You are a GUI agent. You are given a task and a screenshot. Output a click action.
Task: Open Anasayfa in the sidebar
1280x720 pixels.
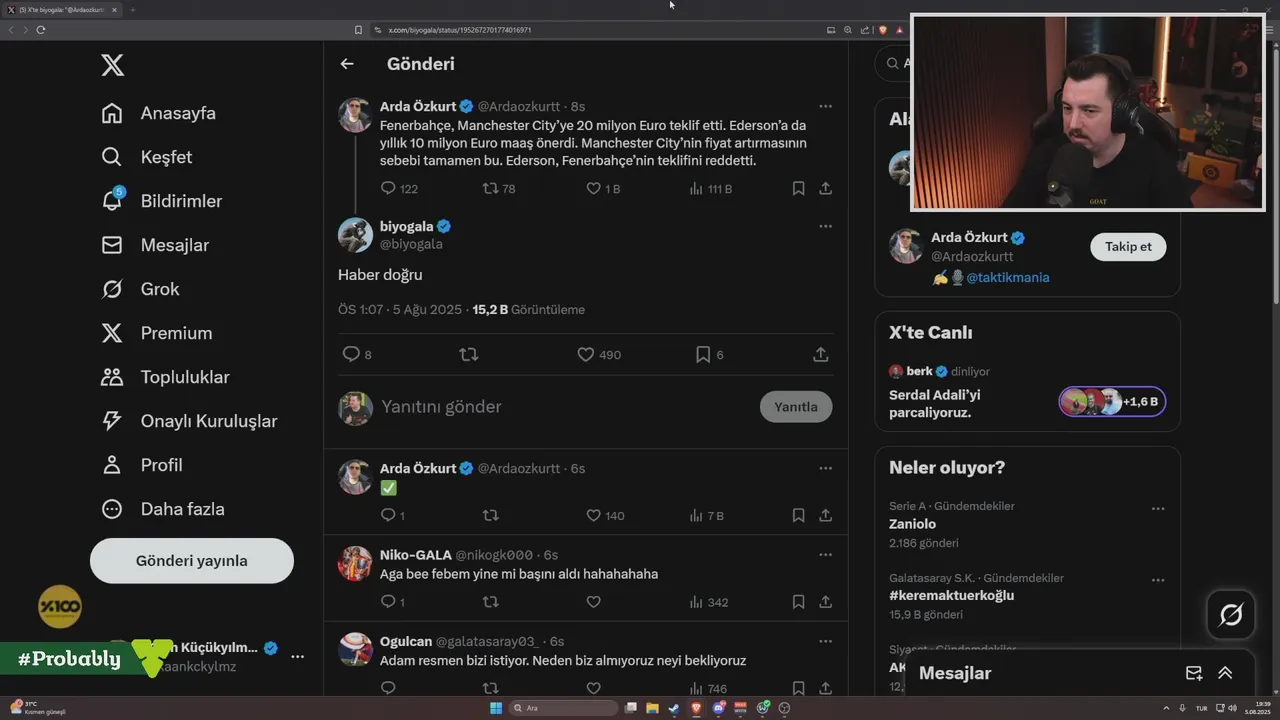click(159, 113)
